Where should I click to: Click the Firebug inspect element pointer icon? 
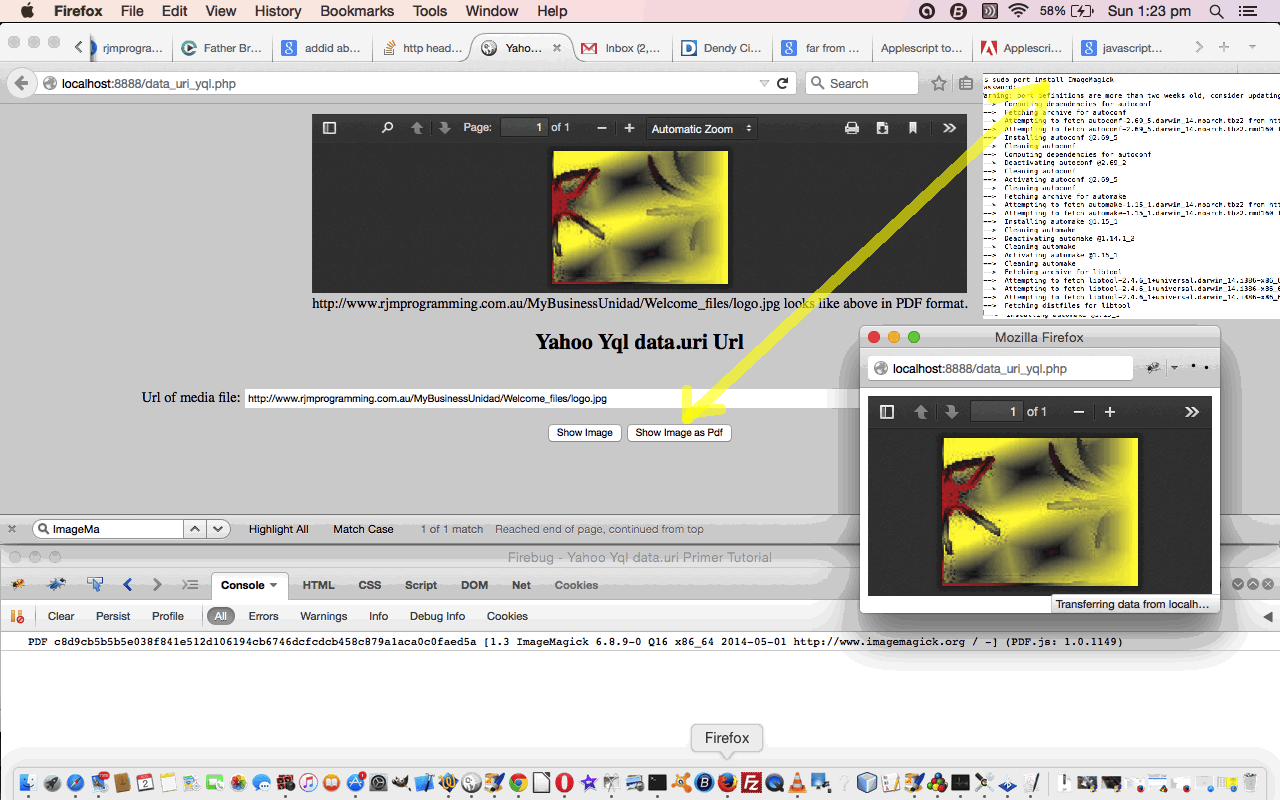[x=95, y=585]
